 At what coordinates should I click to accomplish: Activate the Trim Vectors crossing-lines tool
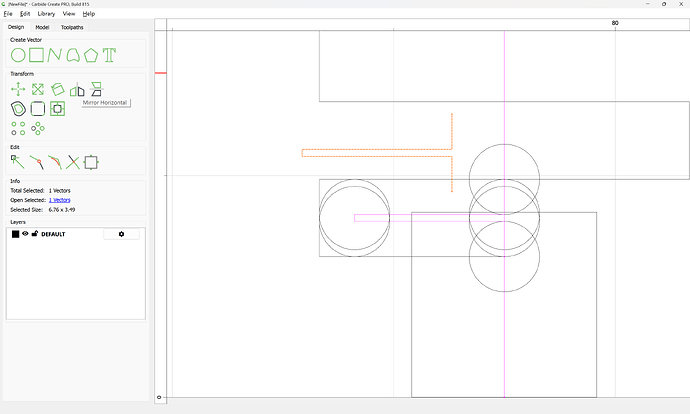73,162
